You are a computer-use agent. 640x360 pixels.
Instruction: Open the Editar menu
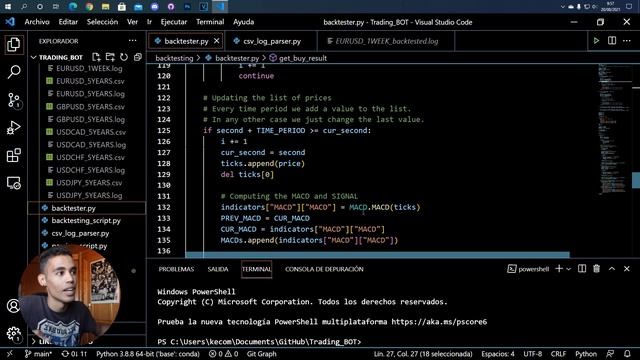[68, 22]
